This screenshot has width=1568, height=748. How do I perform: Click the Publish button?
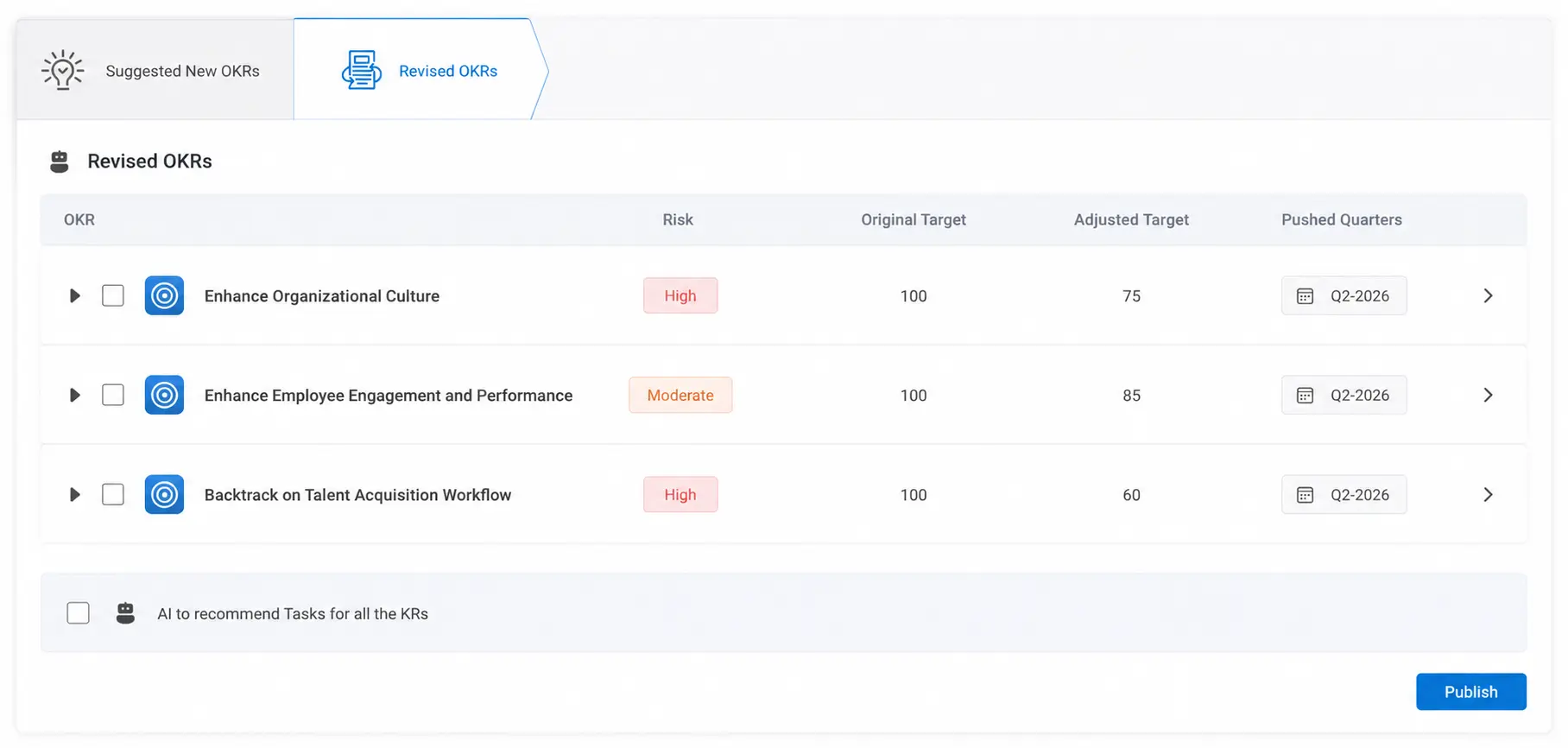tap(1471, 692)
